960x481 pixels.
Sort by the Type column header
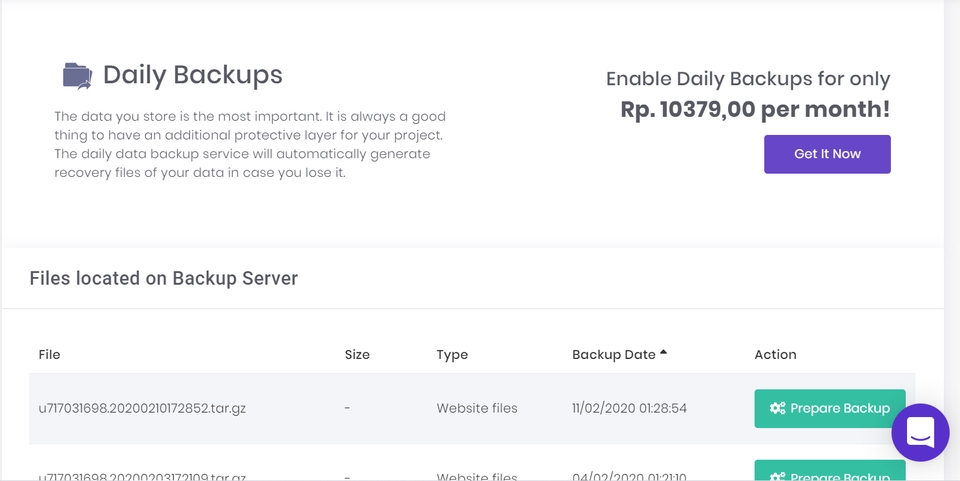452,355
